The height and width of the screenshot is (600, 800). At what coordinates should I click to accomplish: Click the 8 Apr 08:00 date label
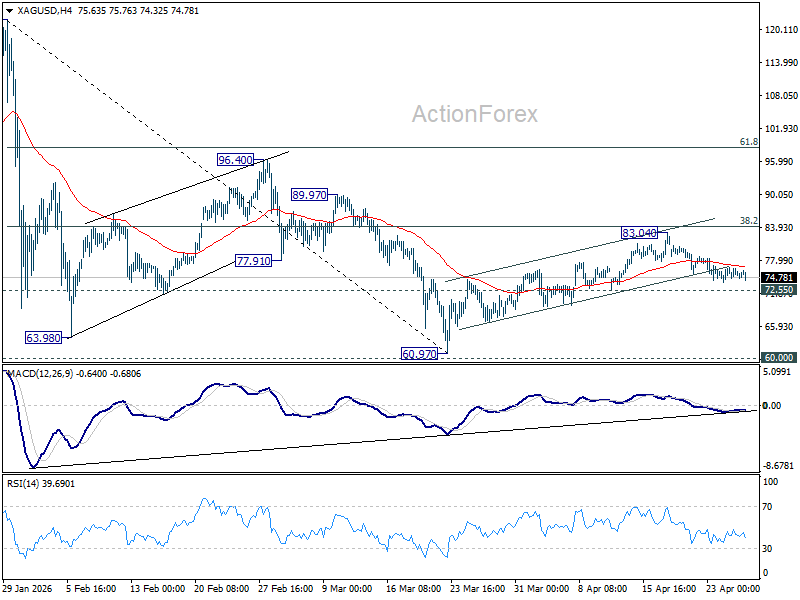(x=603, y=588)
